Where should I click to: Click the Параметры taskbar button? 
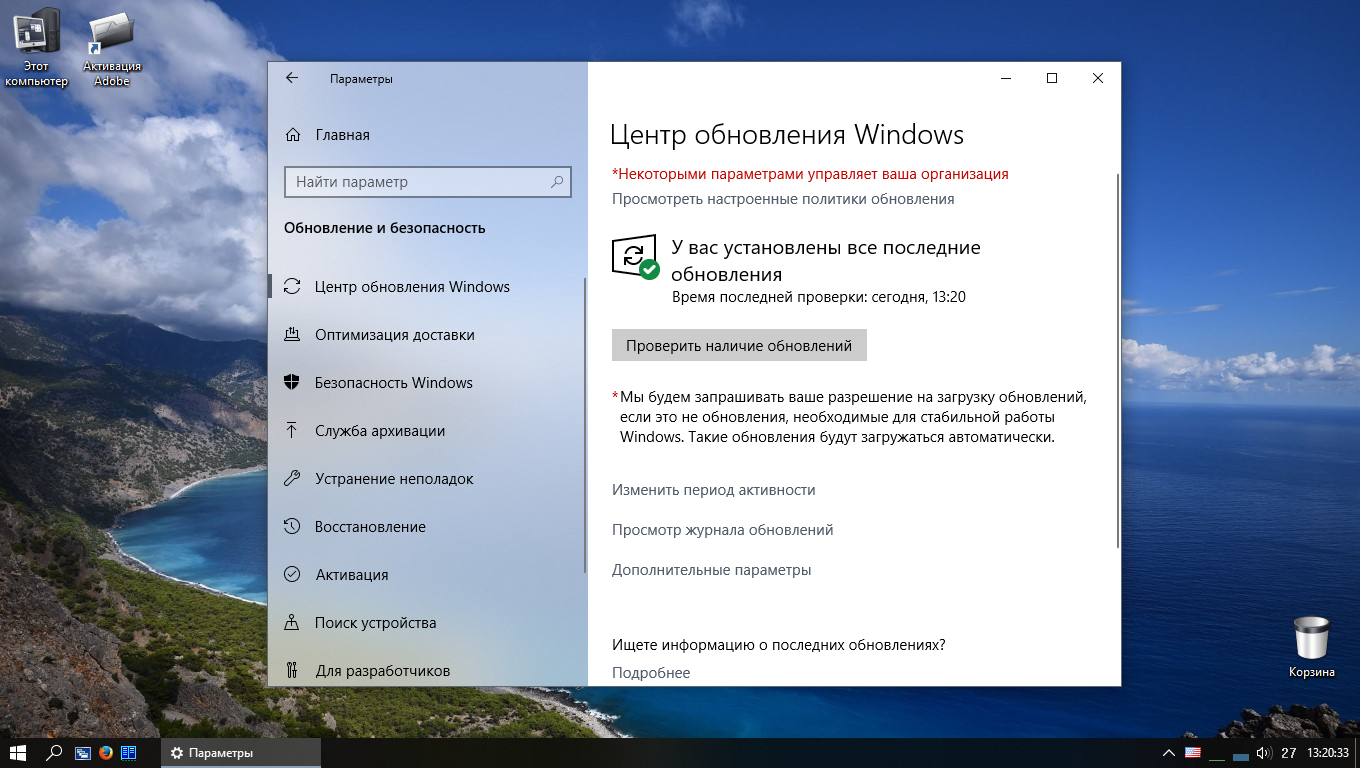[241, 753]
